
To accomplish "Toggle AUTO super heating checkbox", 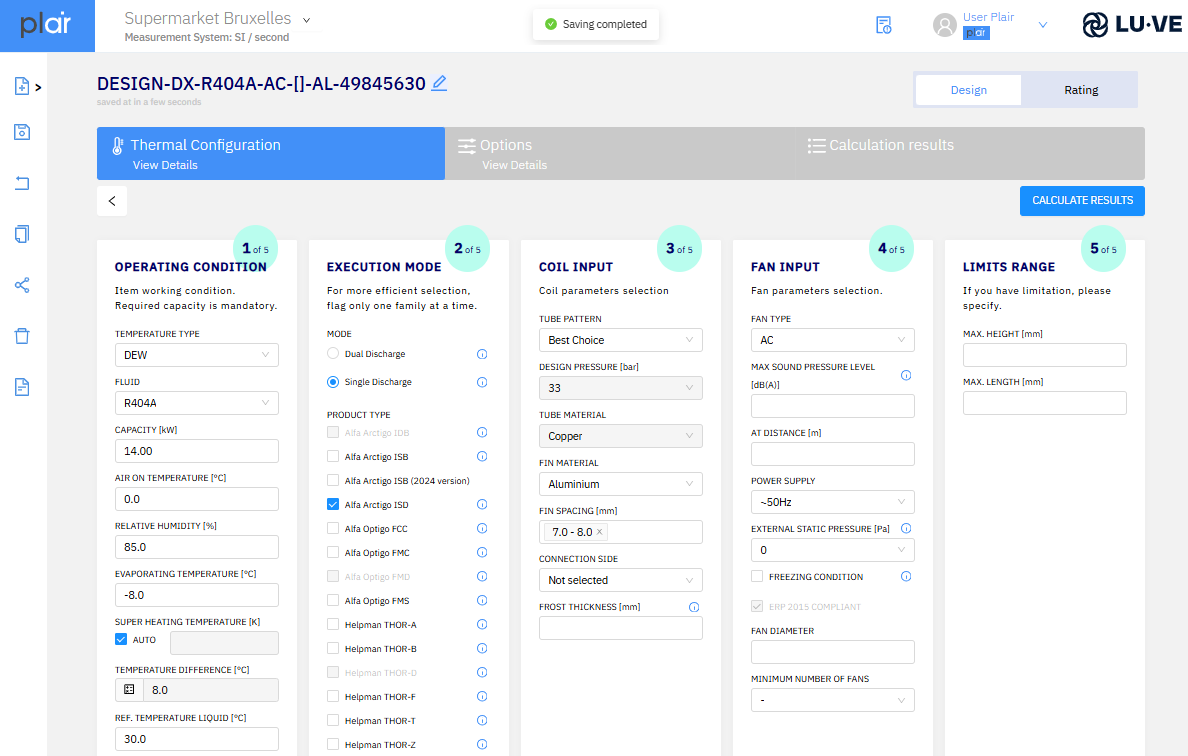I will coord(120,639).
